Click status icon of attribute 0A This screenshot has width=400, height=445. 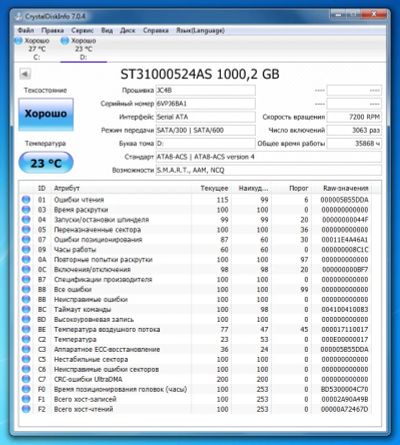(26, 260)
